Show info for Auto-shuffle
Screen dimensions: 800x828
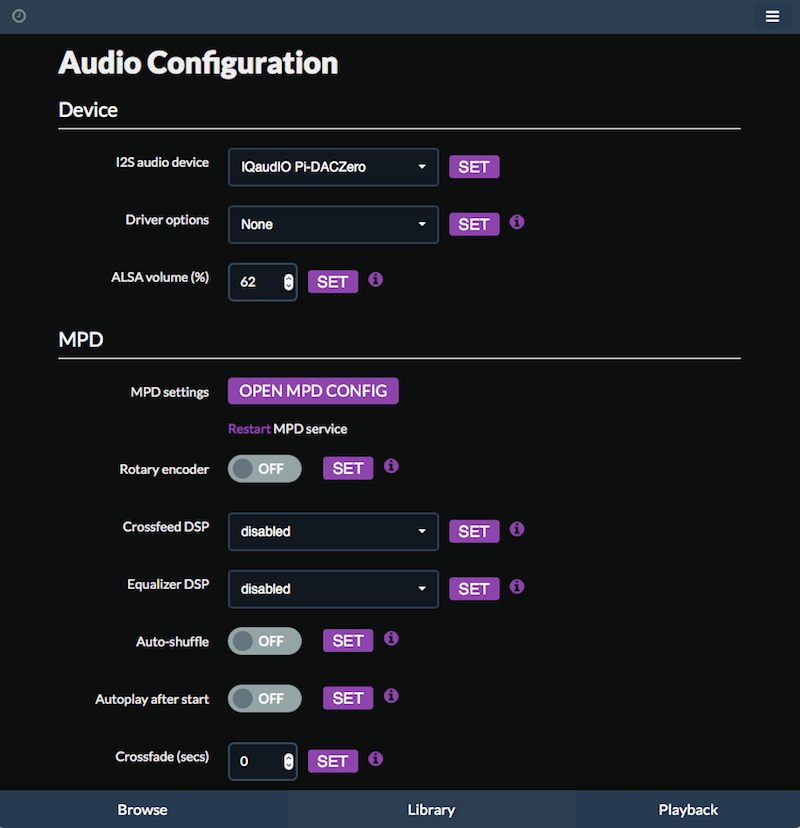tap(391, 638)
